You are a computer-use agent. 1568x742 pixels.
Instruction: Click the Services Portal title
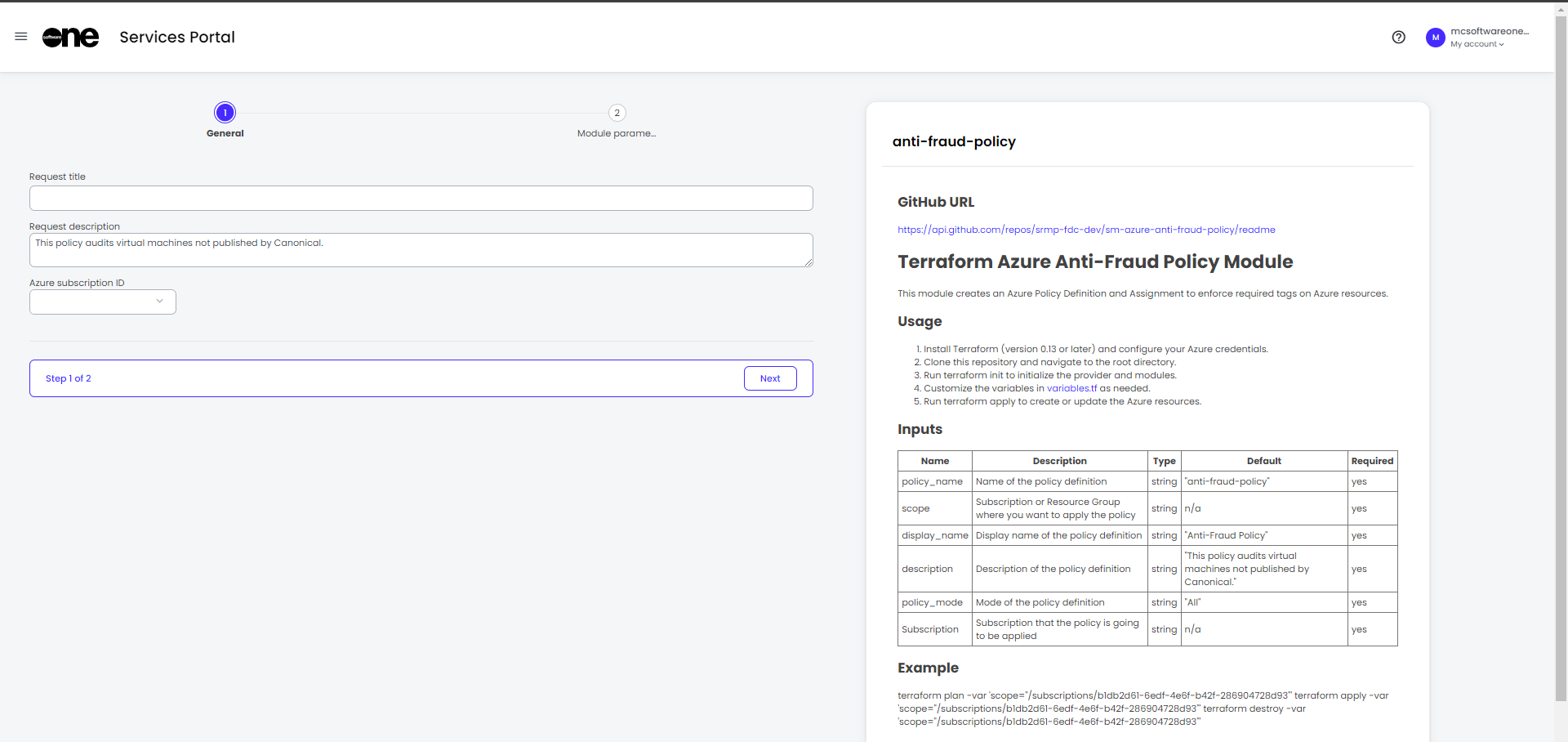(176, 37)
